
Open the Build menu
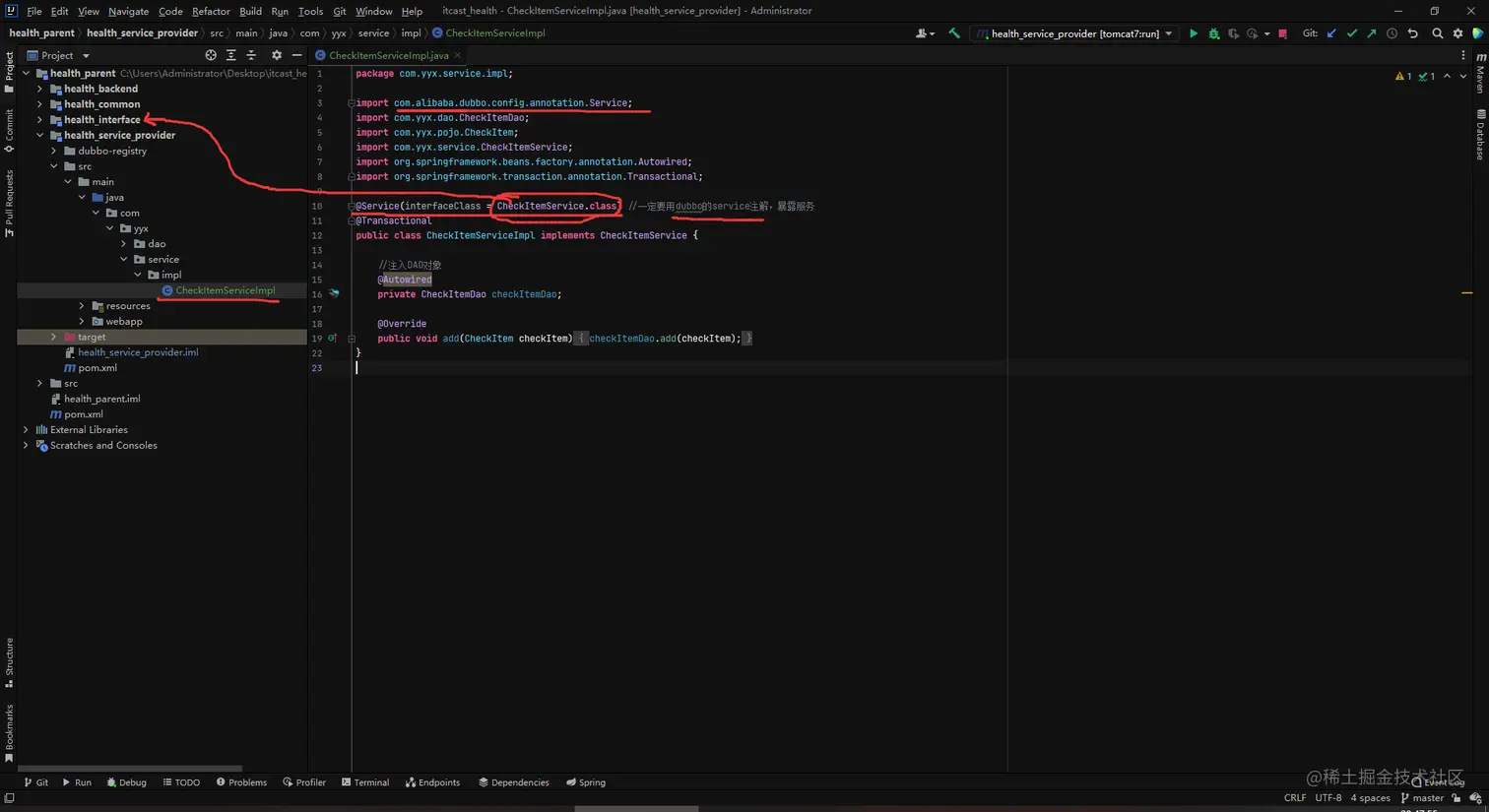coord(250,11)
